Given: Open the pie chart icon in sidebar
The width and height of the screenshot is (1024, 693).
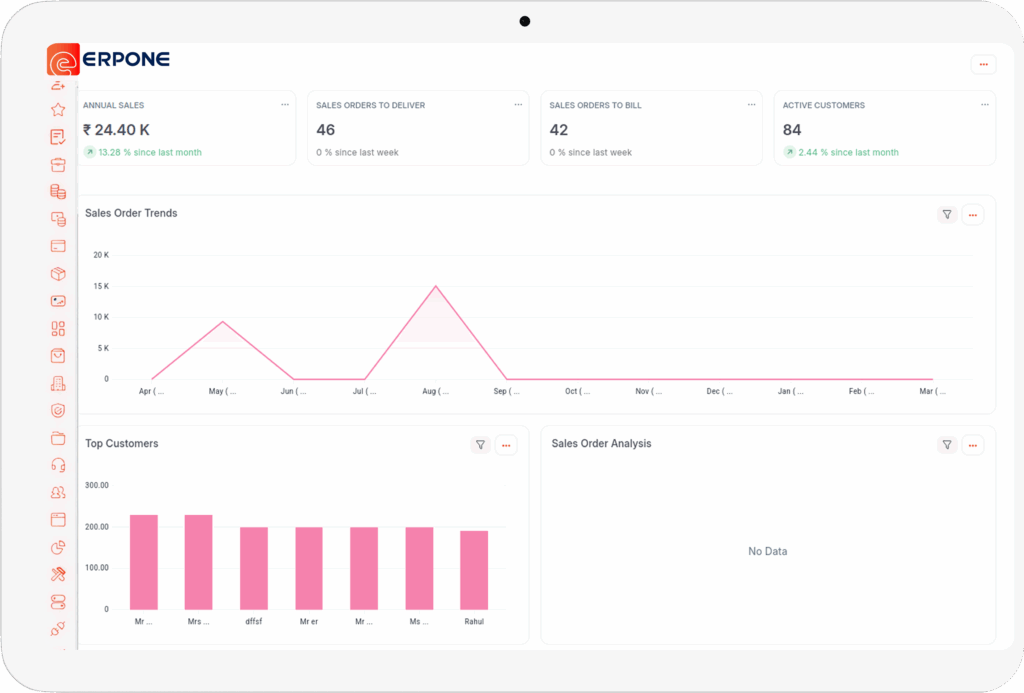Looking at the screenshot, I should click(58, 547).
